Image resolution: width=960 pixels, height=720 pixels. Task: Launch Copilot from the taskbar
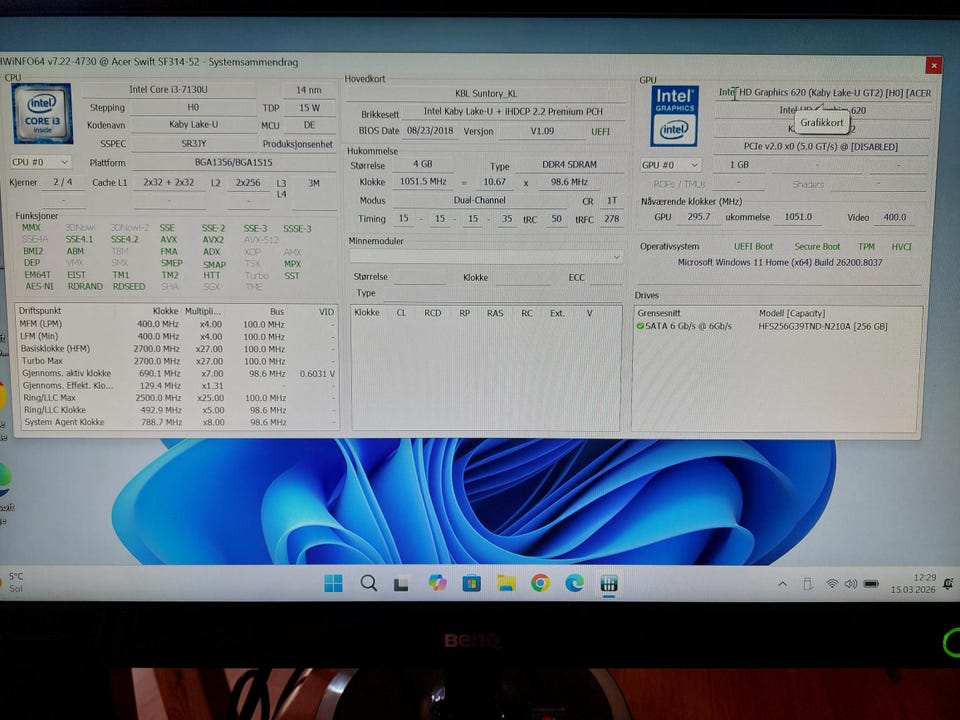click(437, 583)
